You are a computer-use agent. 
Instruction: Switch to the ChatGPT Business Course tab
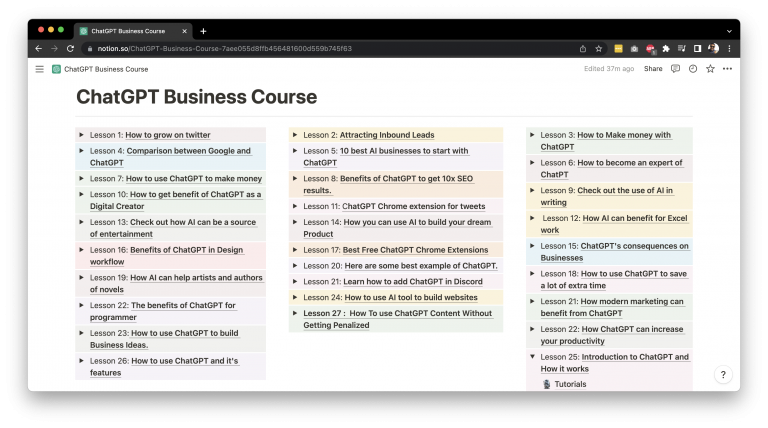click(128, 31)
